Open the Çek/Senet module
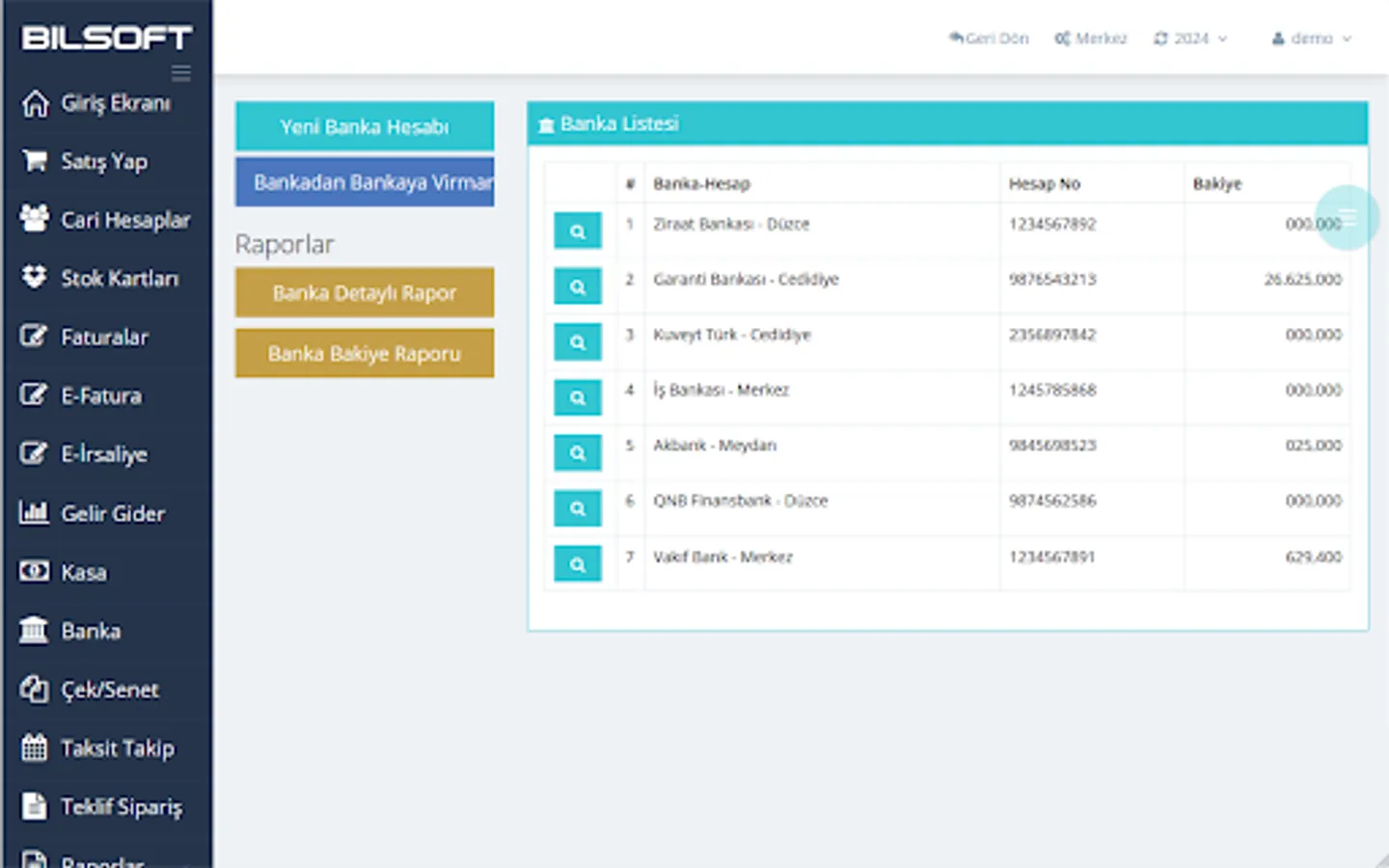This screenshot has height=868, width=1389. point(110,690)
